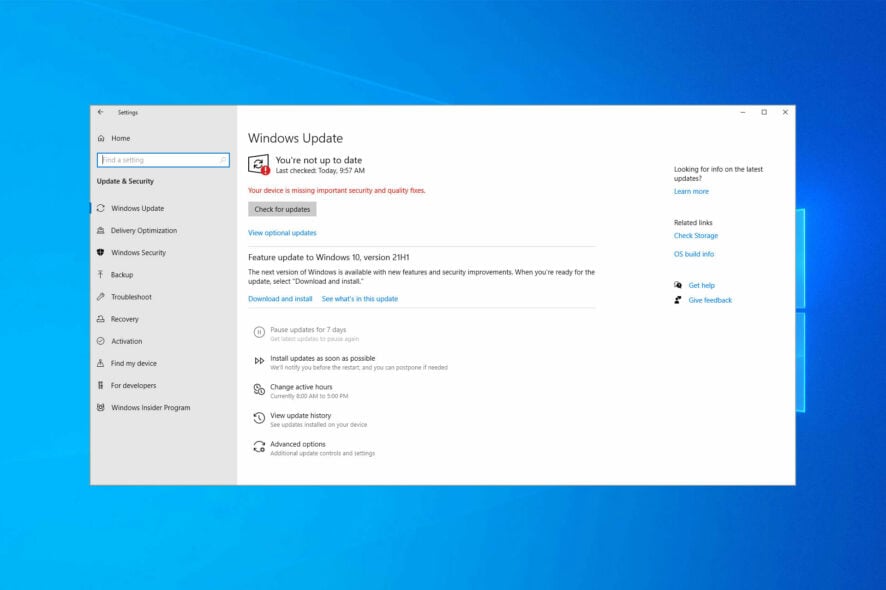Viewport: 886px width, 590px height.
Task: Click the Troubleshoot wrench icon
Action: pos(101,297)
